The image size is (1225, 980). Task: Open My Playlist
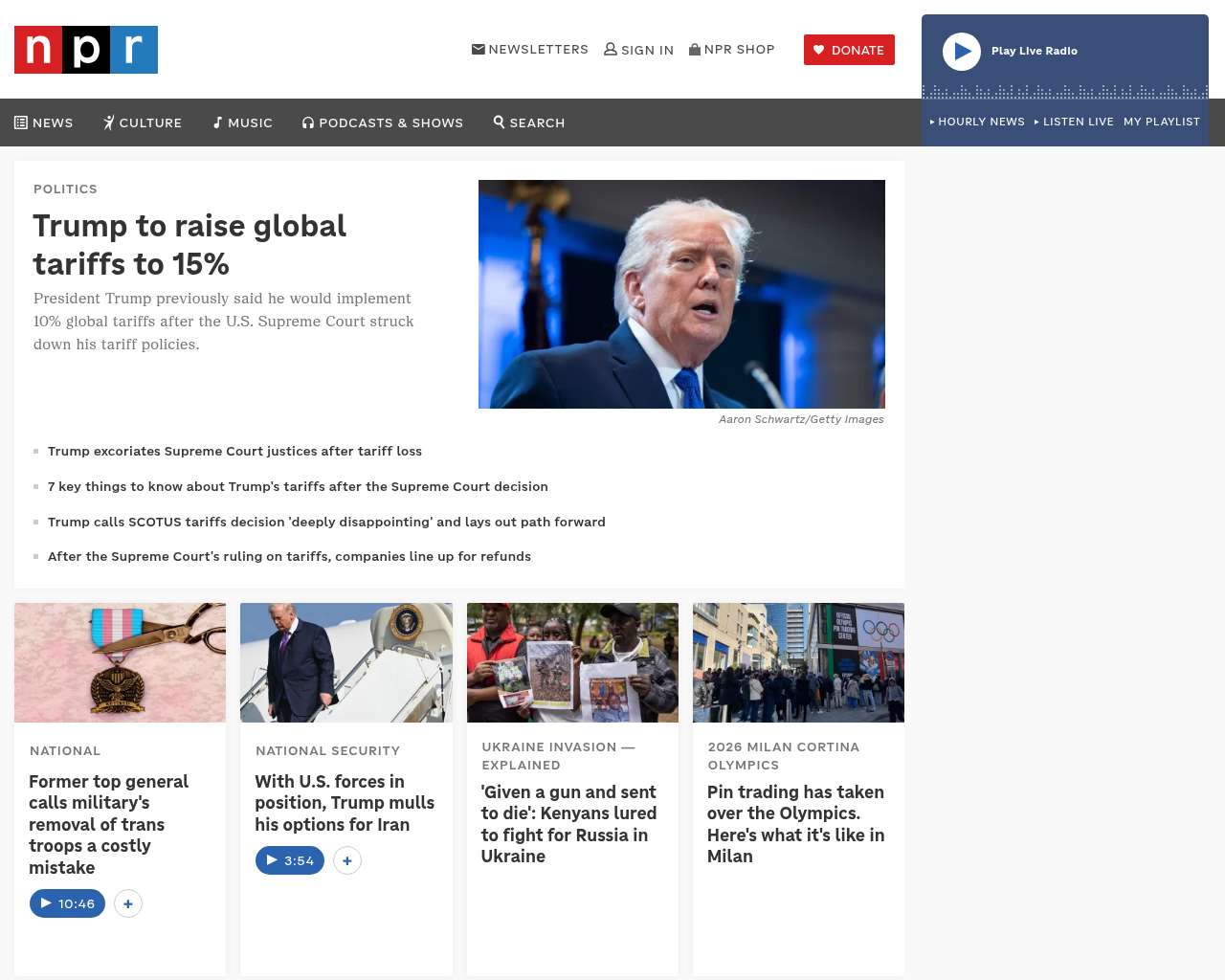(1161, 122)
